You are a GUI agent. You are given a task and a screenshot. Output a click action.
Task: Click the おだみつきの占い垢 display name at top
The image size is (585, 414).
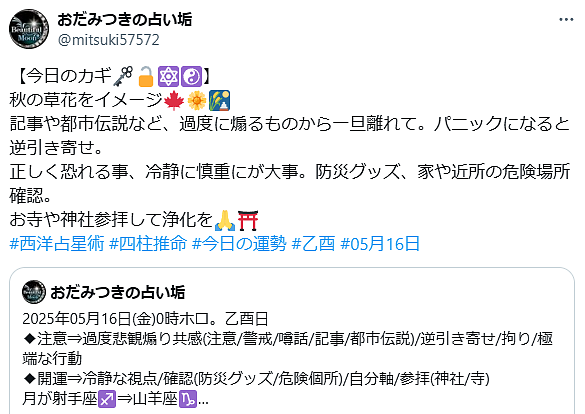(x=125, y=19)
